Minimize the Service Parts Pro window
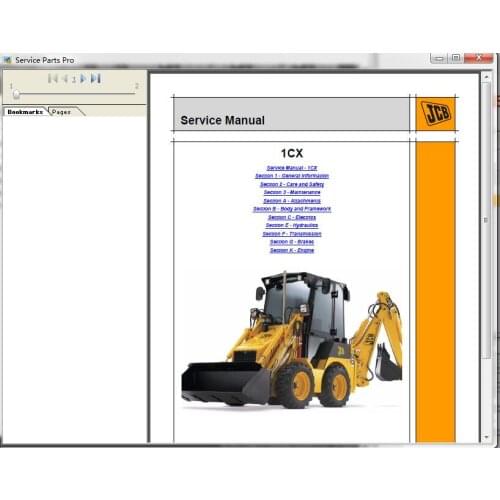 coord(439,59)
